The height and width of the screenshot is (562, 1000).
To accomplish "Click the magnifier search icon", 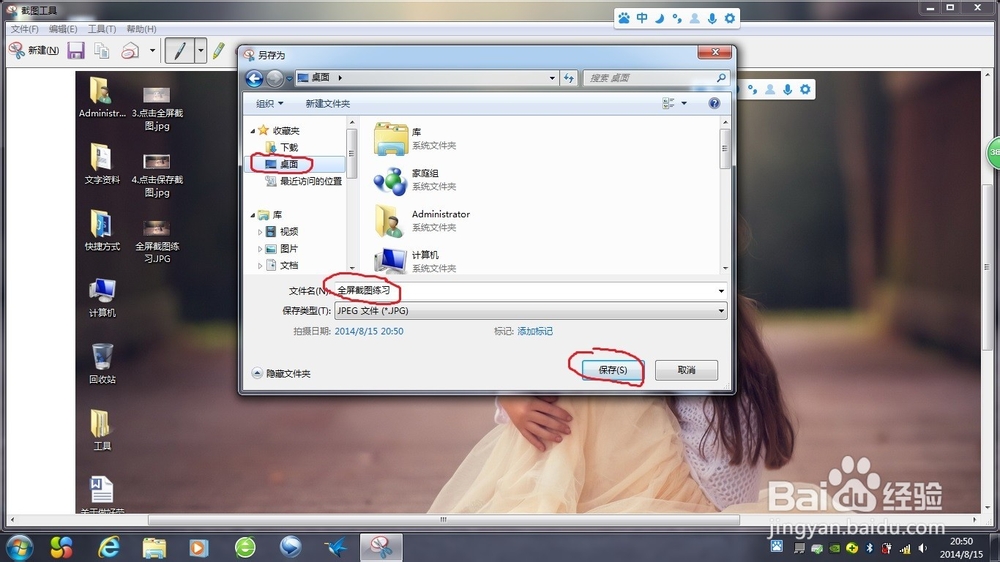I will pos(721,78).
